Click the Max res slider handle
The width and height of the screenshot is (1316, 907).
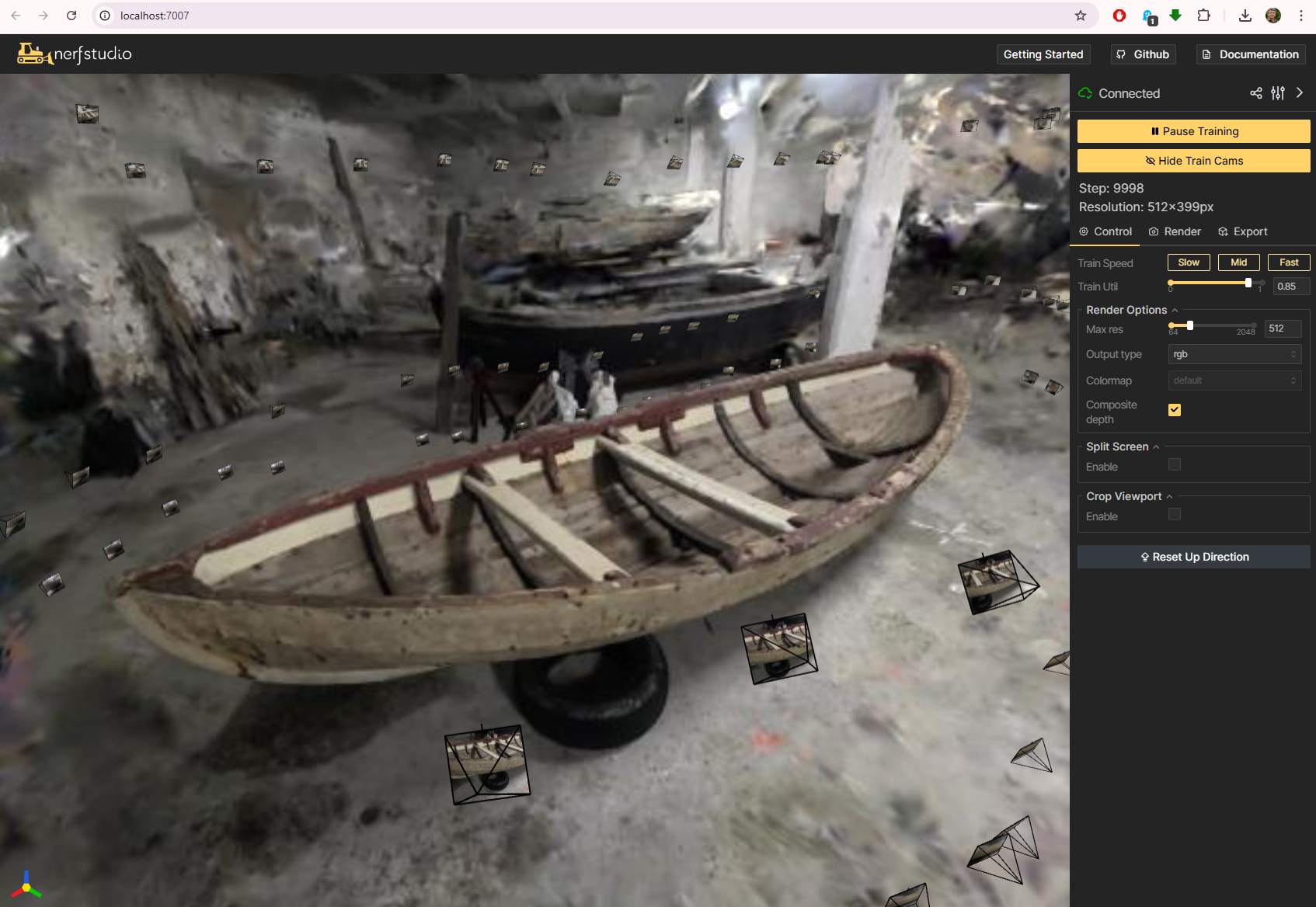pos(1189,325)
